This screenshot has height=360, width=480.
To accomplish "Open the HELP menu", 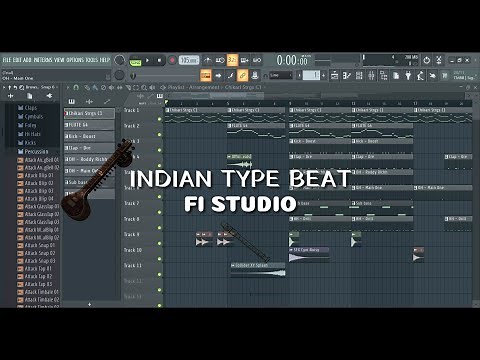I will (x=105, y=60).
